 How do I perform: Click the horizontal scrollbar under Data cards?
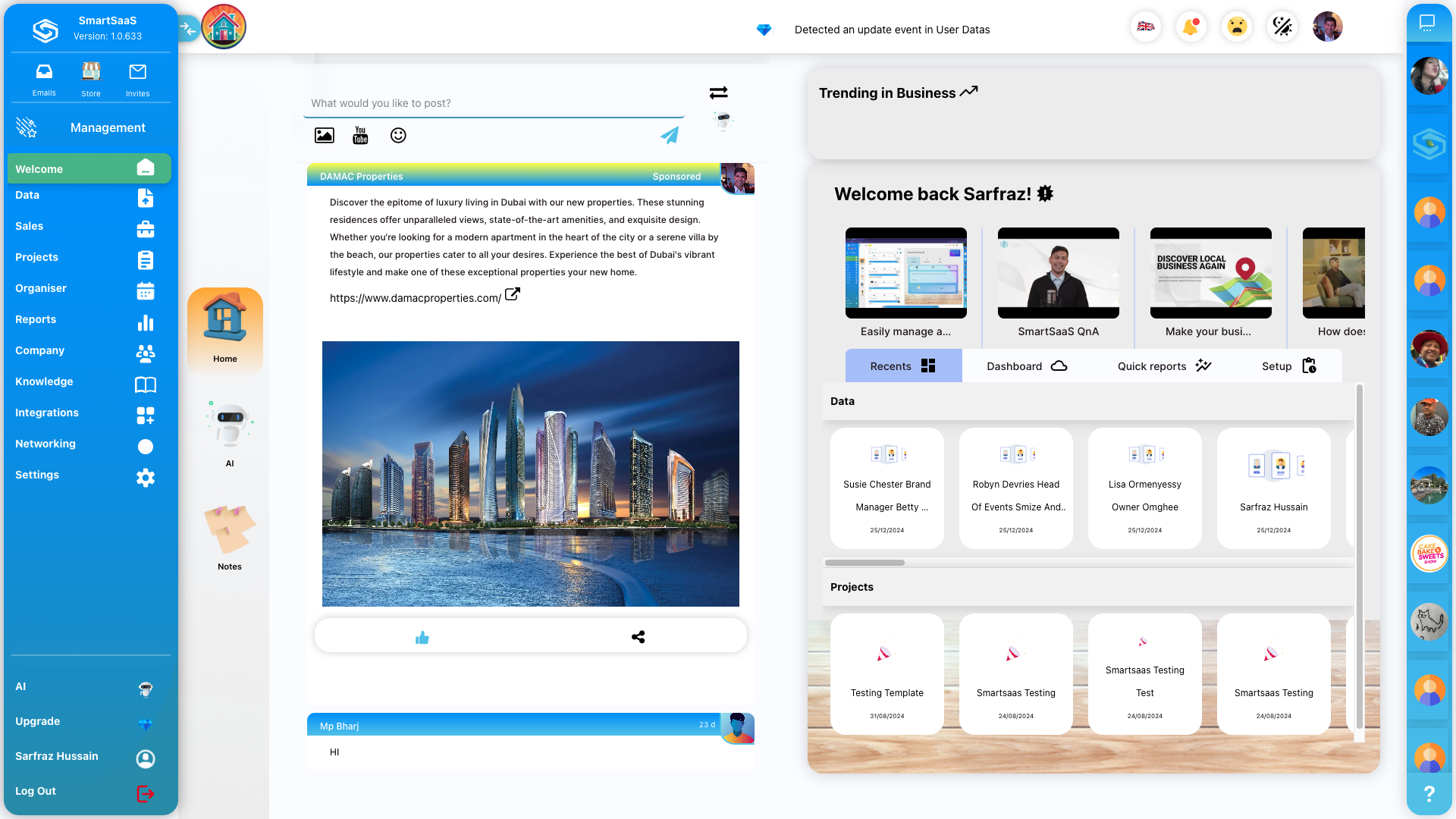click(x=864, y=563)
